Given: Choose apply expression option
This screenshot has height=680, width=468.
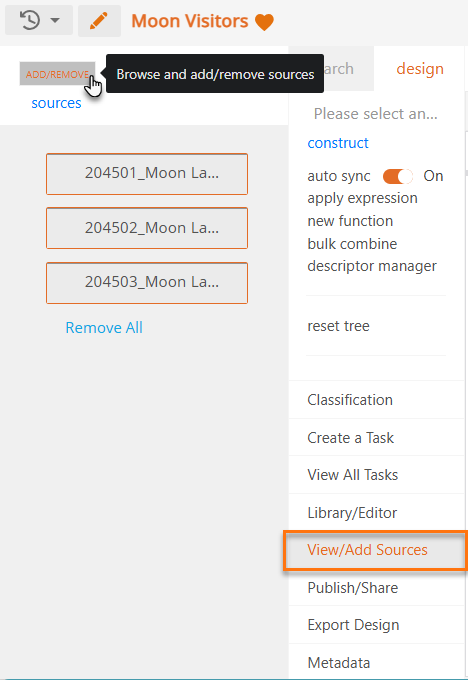Looking at the screenshot, I should (363, 198).
